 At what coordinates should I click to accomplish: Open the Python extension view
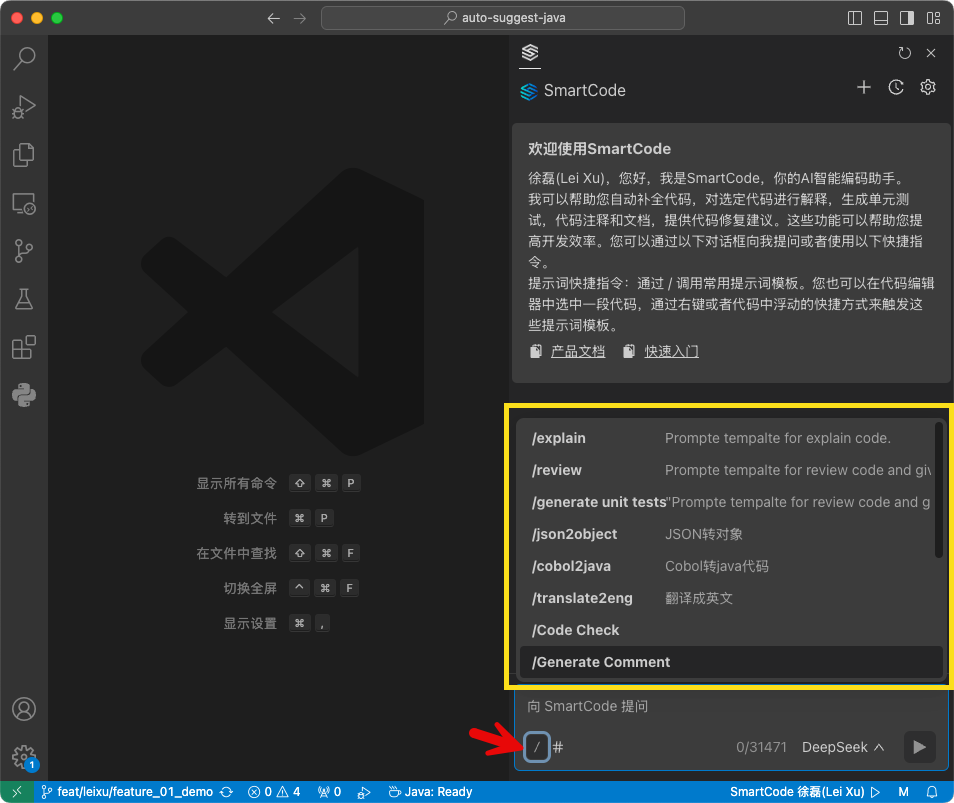pos(24,395)
